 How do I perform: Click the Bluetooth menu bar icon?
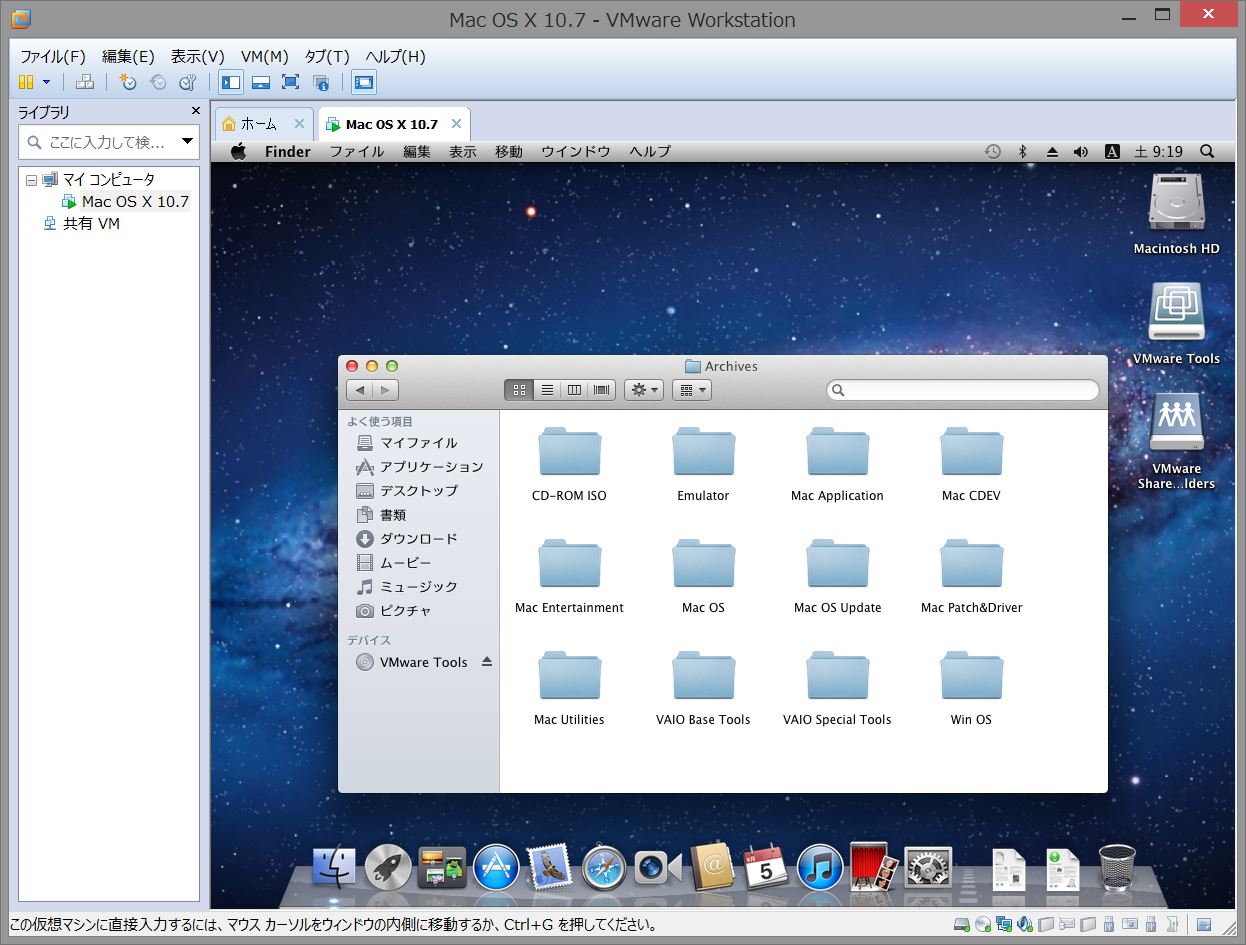coord(1022,152)
